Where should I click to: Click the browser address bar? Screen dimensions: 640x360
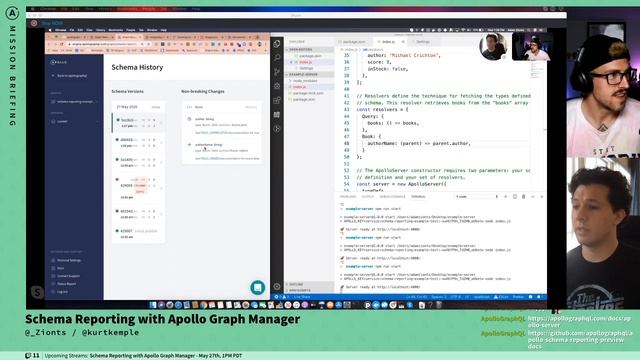104,44
